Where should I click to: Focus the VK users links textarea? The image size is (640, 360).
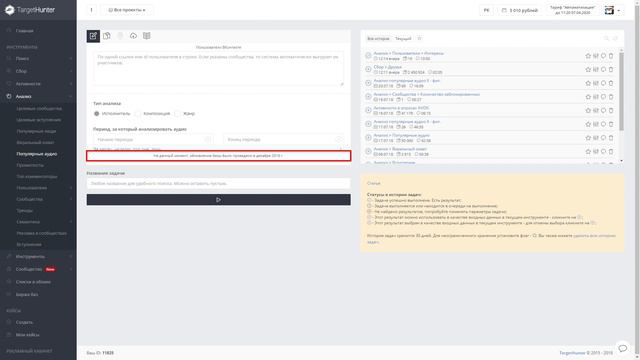click(x=218, y=69)
